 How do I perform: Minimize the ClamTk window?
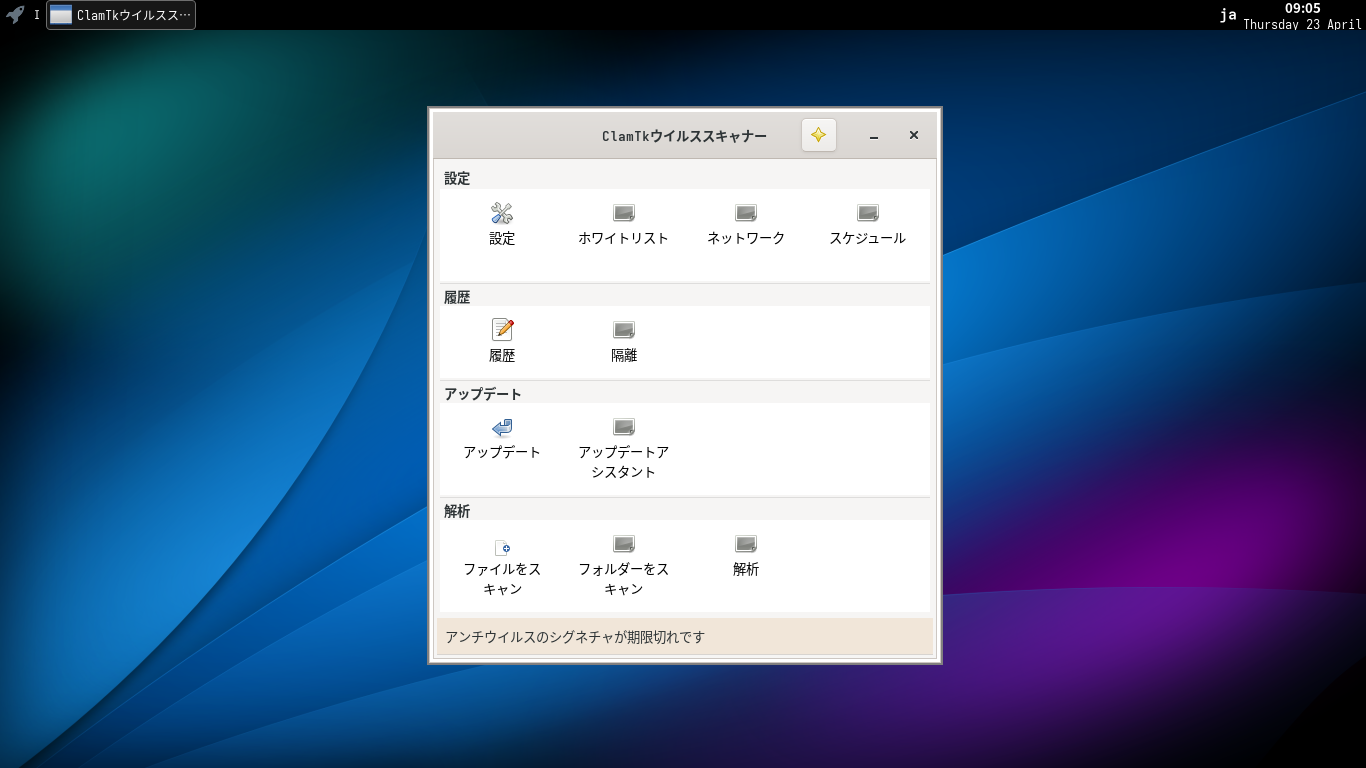(874, 136)
